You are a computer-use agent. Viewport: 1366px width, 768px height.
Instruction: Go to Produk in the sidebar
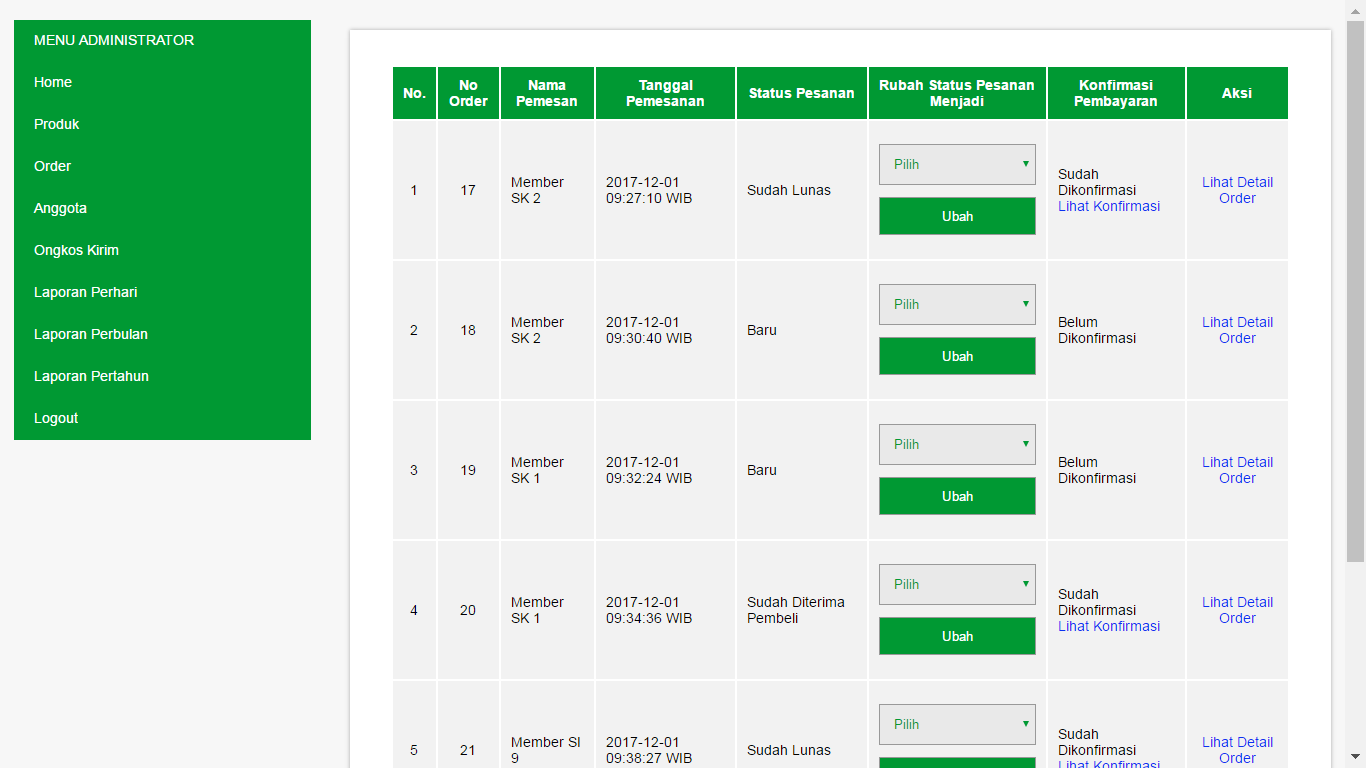tap(56, 124)
